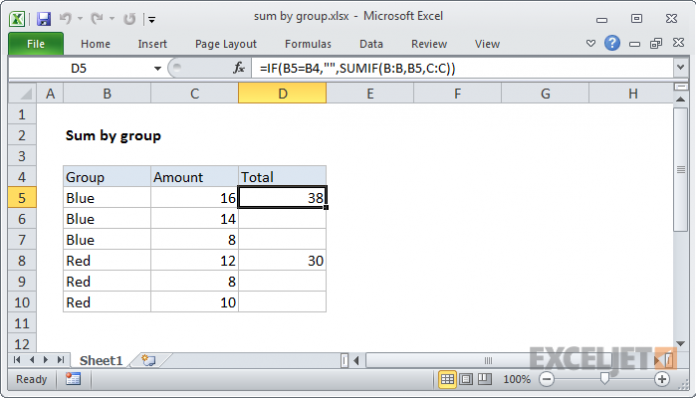
Task: Close the workbook with the ribbon X
Action: [x=678, y=43]
